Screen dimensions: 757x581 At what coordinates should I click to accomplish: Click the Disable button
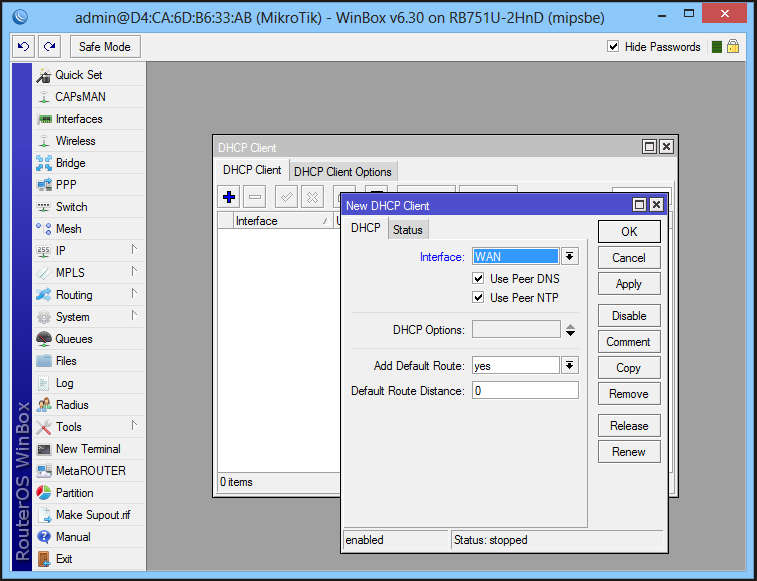coord(629,316)
